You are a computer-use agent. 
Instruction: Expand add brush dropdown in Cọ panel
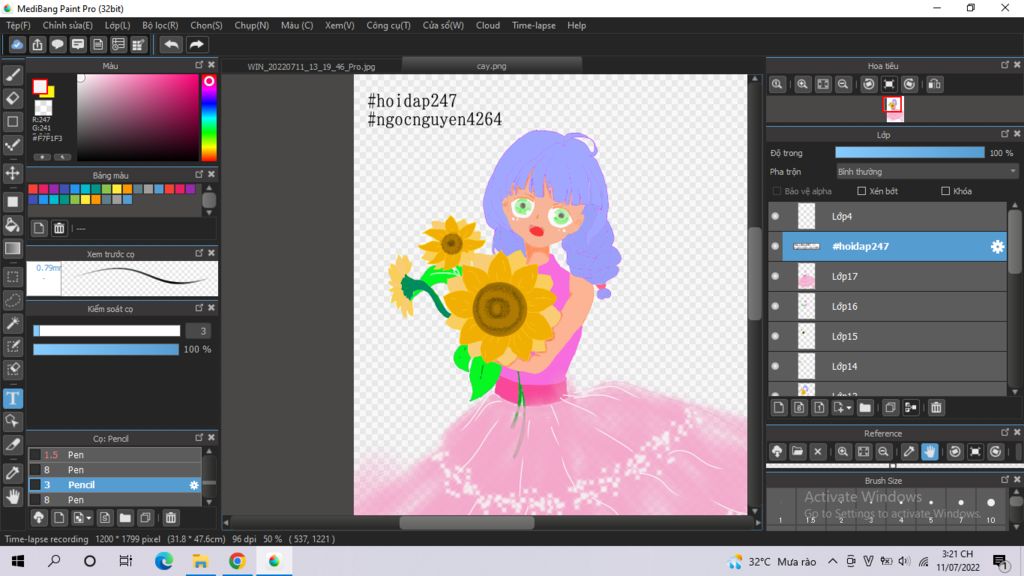point(88,519)
